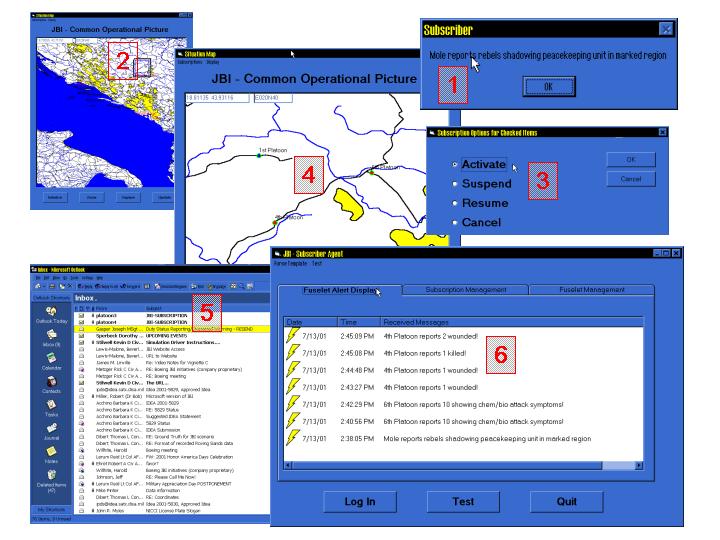
Task: Click the Print icon in Outlook toolbar
Action: (x=52, y=286)
